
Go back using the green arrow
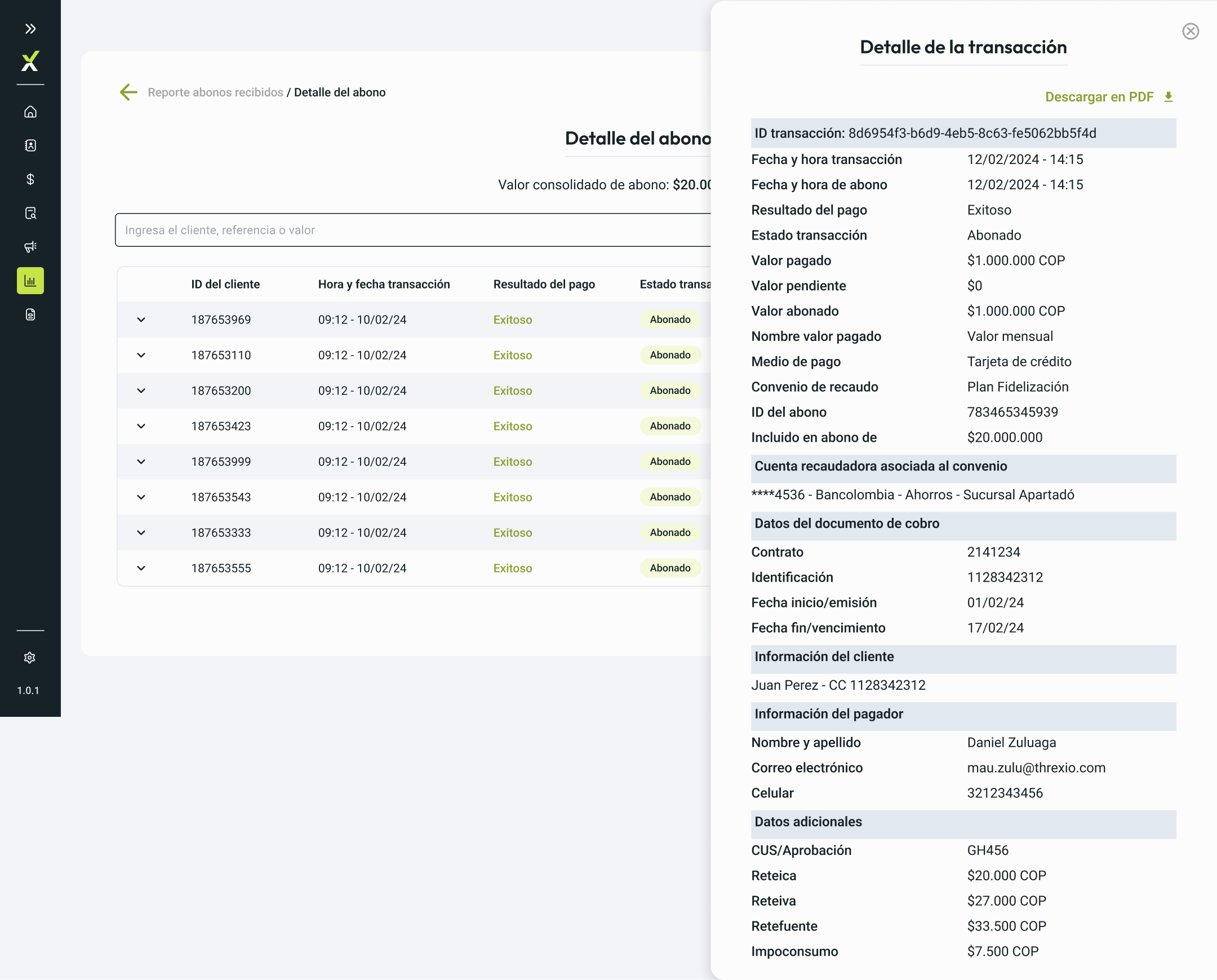[128, 92]
